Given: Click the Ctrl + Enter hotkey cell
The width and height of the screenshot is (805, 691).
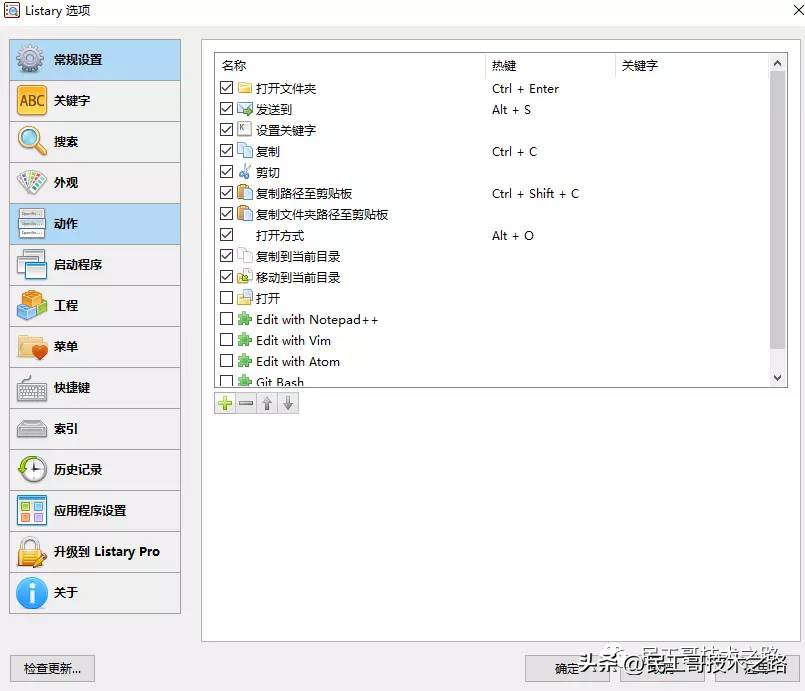Looking at the screenshot, I should [525, 89].
